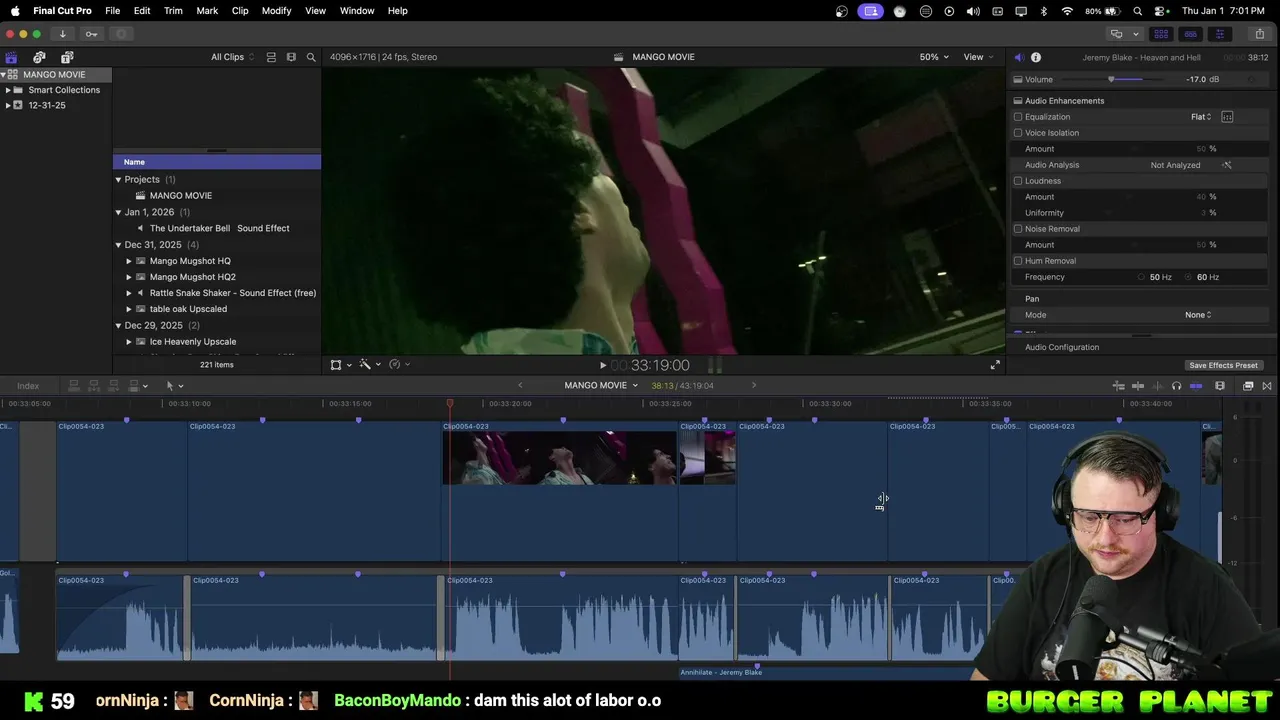Expand the Smart Collections folder
This screenshot has width=1280, height=720.
[8, 90]
